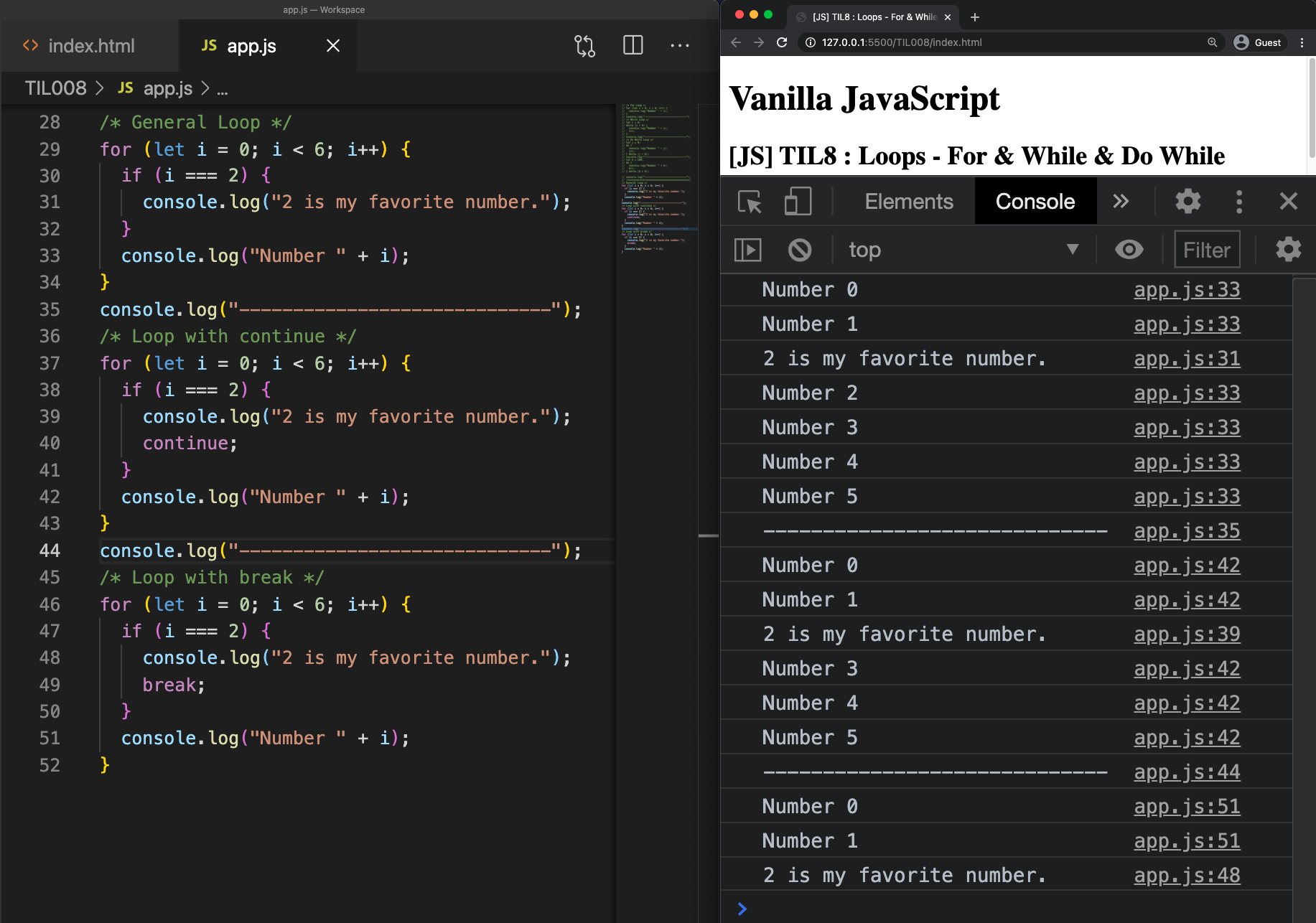Click the 'break;' statement on line 49

[174, 685]
